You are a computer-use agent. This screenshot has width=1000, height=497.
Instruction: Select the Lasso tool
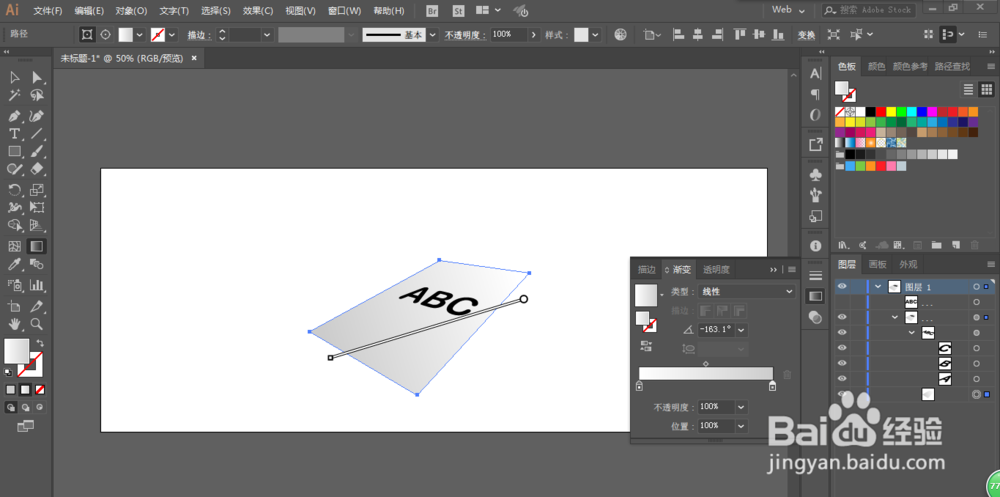pyautogui.click(x=37, y=96)
